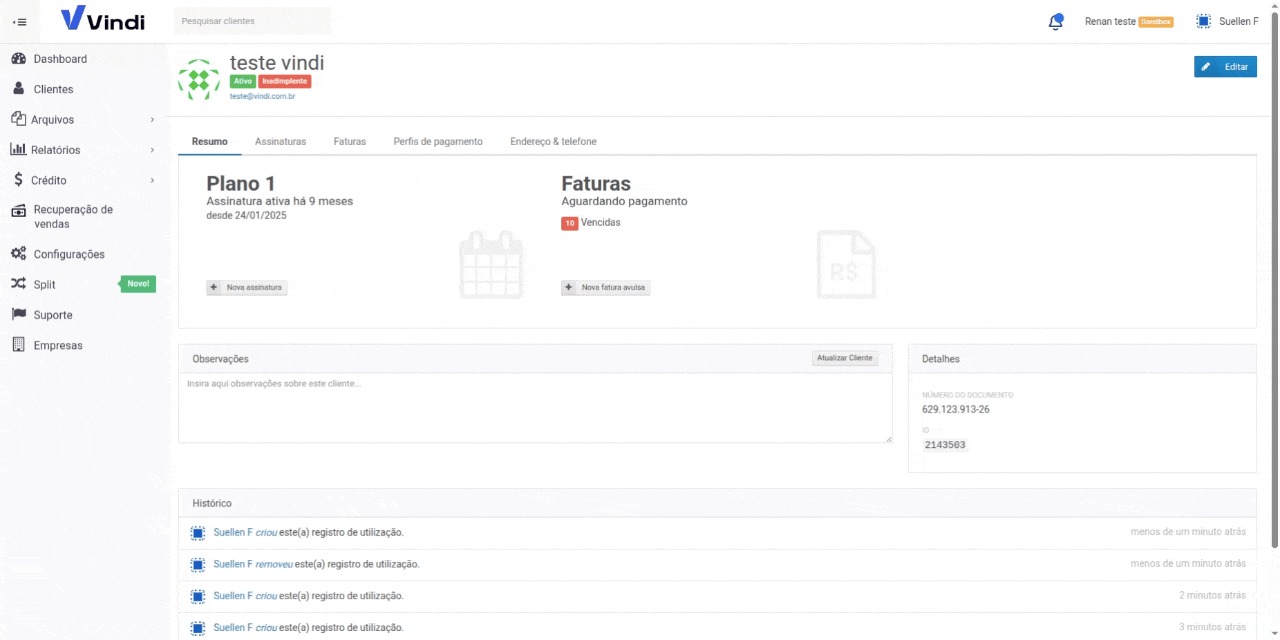
Task: Expand the Arquivos submenu chevron
Action: (x=152, y=120)
